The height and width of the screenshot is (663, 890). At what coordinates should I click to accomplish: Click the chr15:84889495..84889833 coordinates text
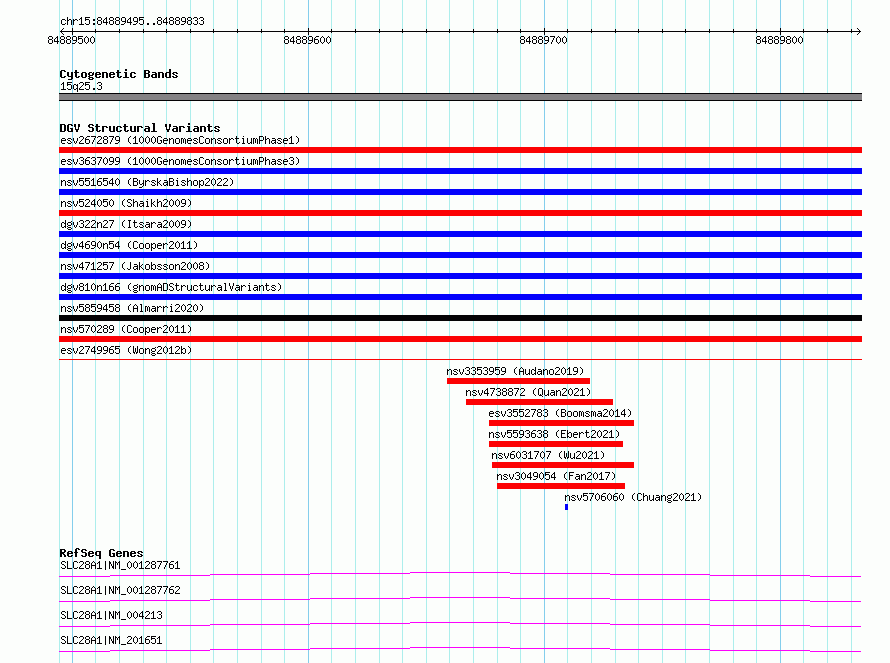[132, 22]
